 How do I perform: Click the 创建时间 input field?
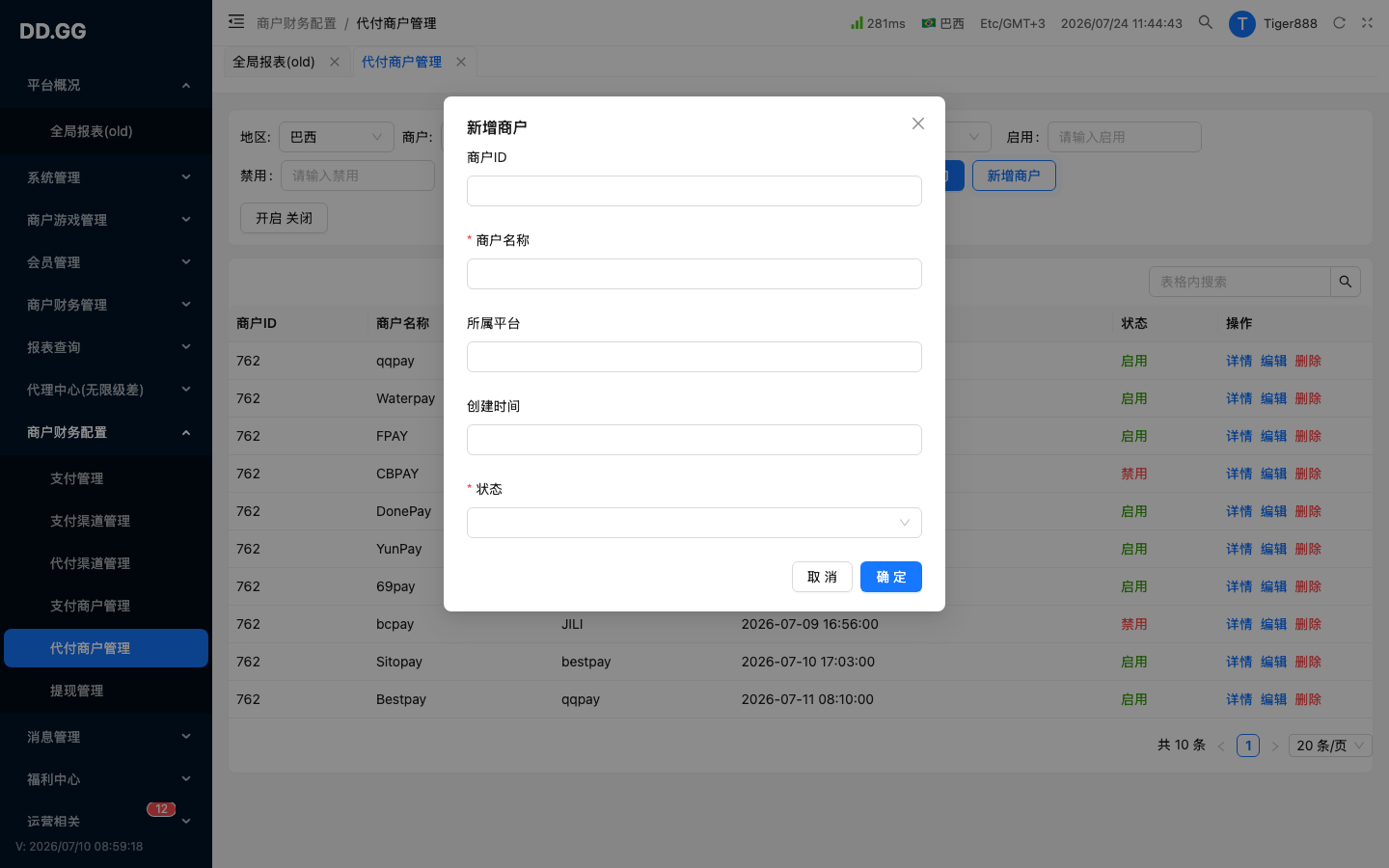coord(694,440)
